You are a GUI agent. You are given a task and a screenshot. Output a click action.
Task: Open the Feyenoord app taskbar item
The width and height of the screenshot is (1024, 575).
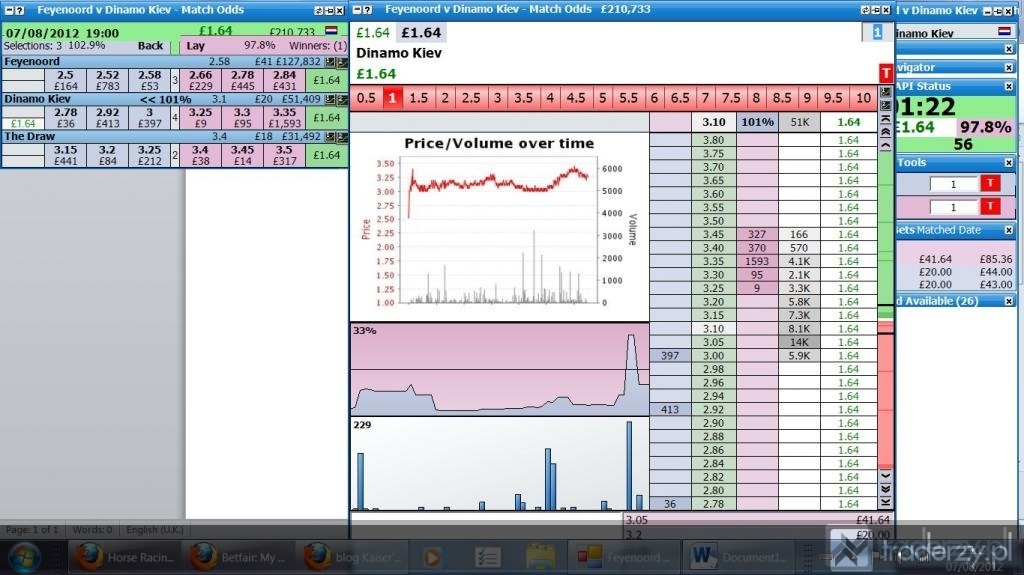[624, 557]
